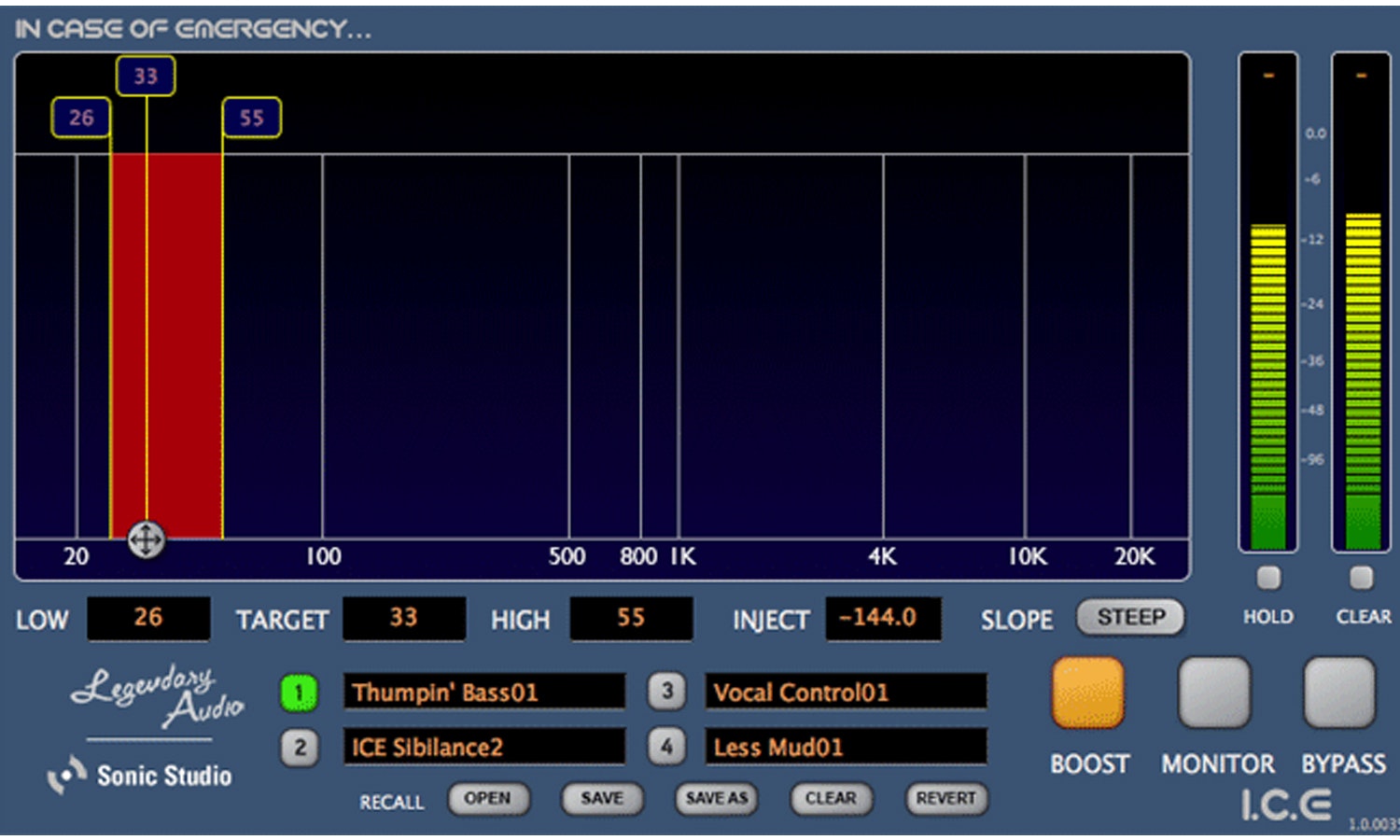The image size is (1400, 840).
Task: Click the 33 Hz target frequency marker
Action: point(145,76)
